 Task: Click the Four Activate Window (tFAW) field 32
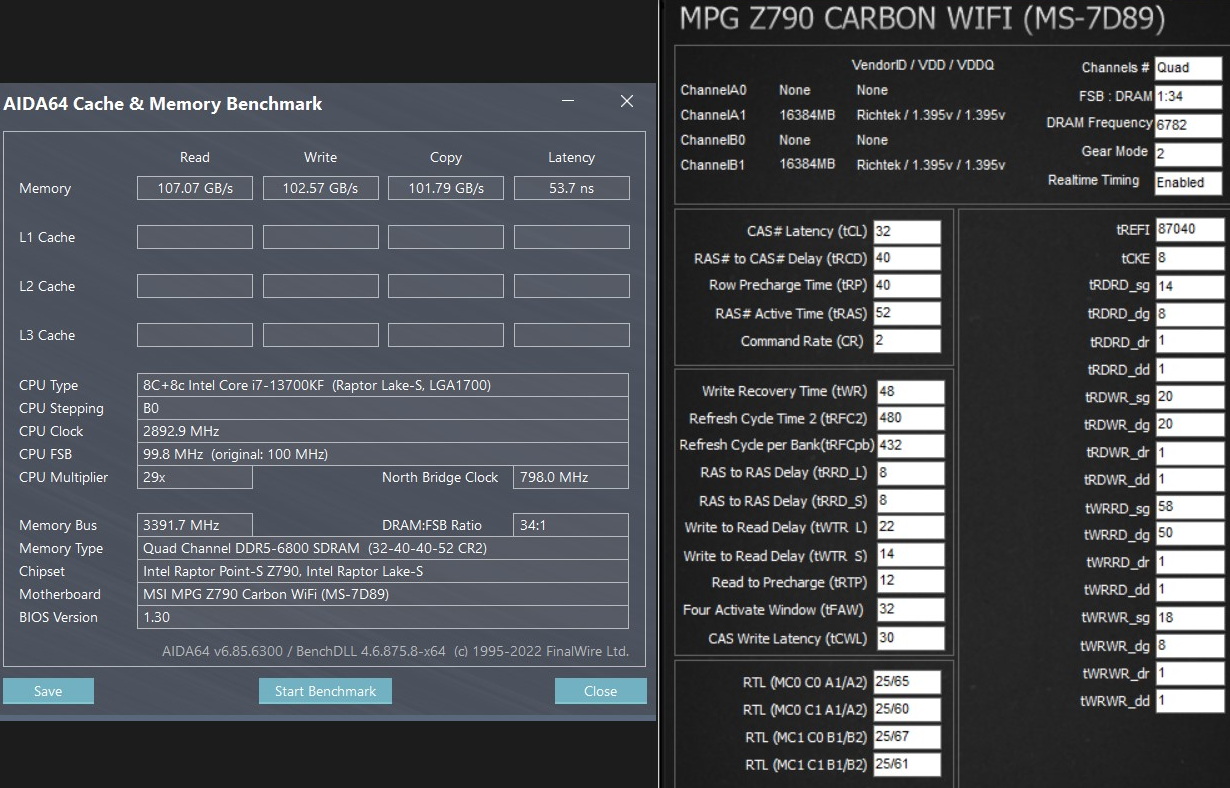(911, 609)
